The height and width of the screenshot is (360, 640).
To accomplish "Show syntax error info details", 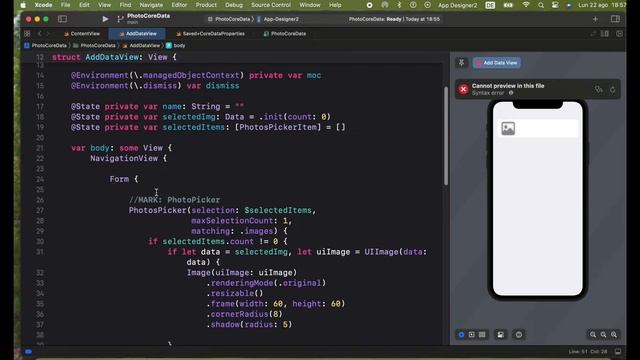I will (511, 93).
